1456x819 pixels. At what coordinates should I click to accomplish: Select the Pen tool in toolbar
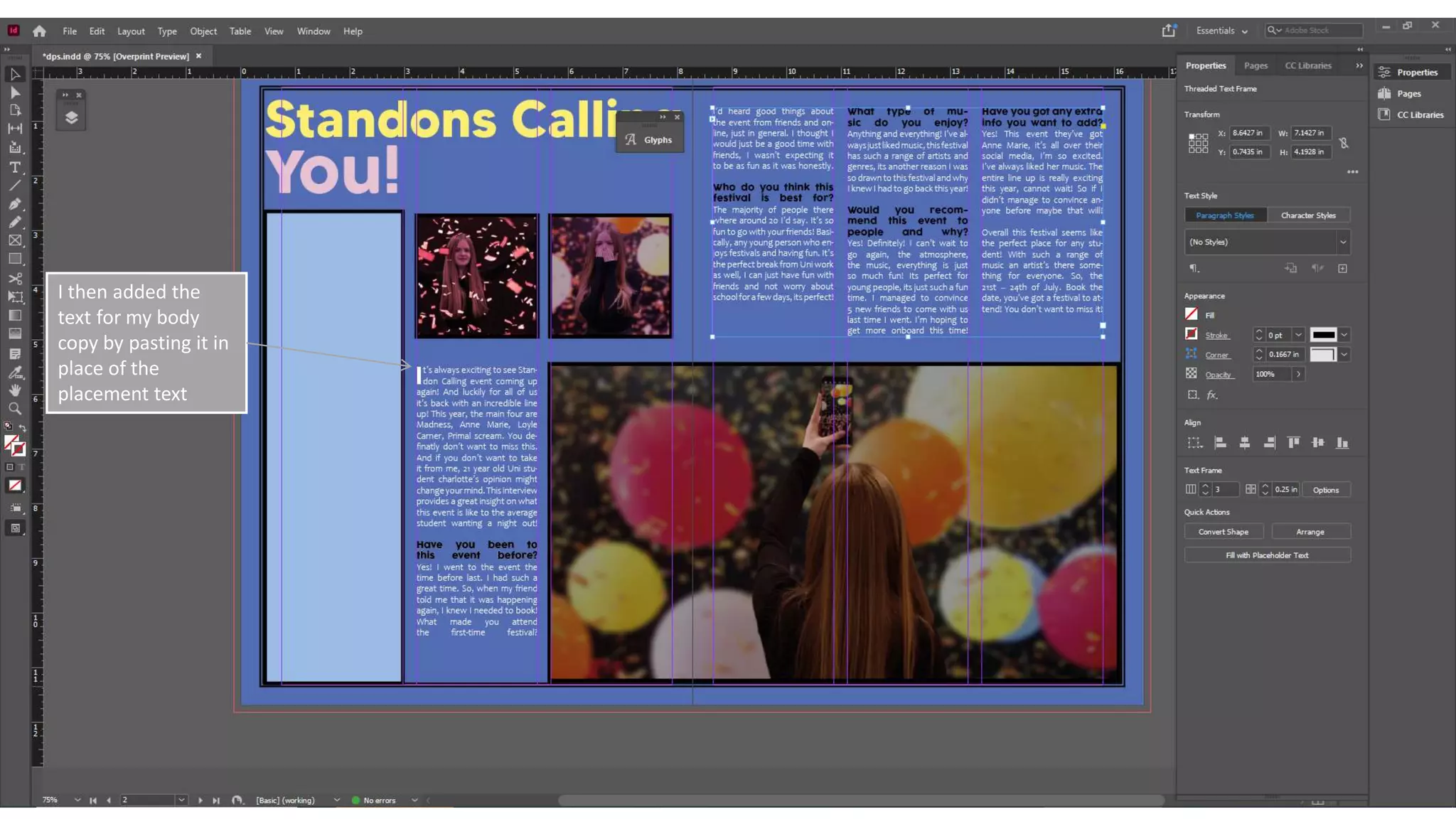tap(15, 204)
